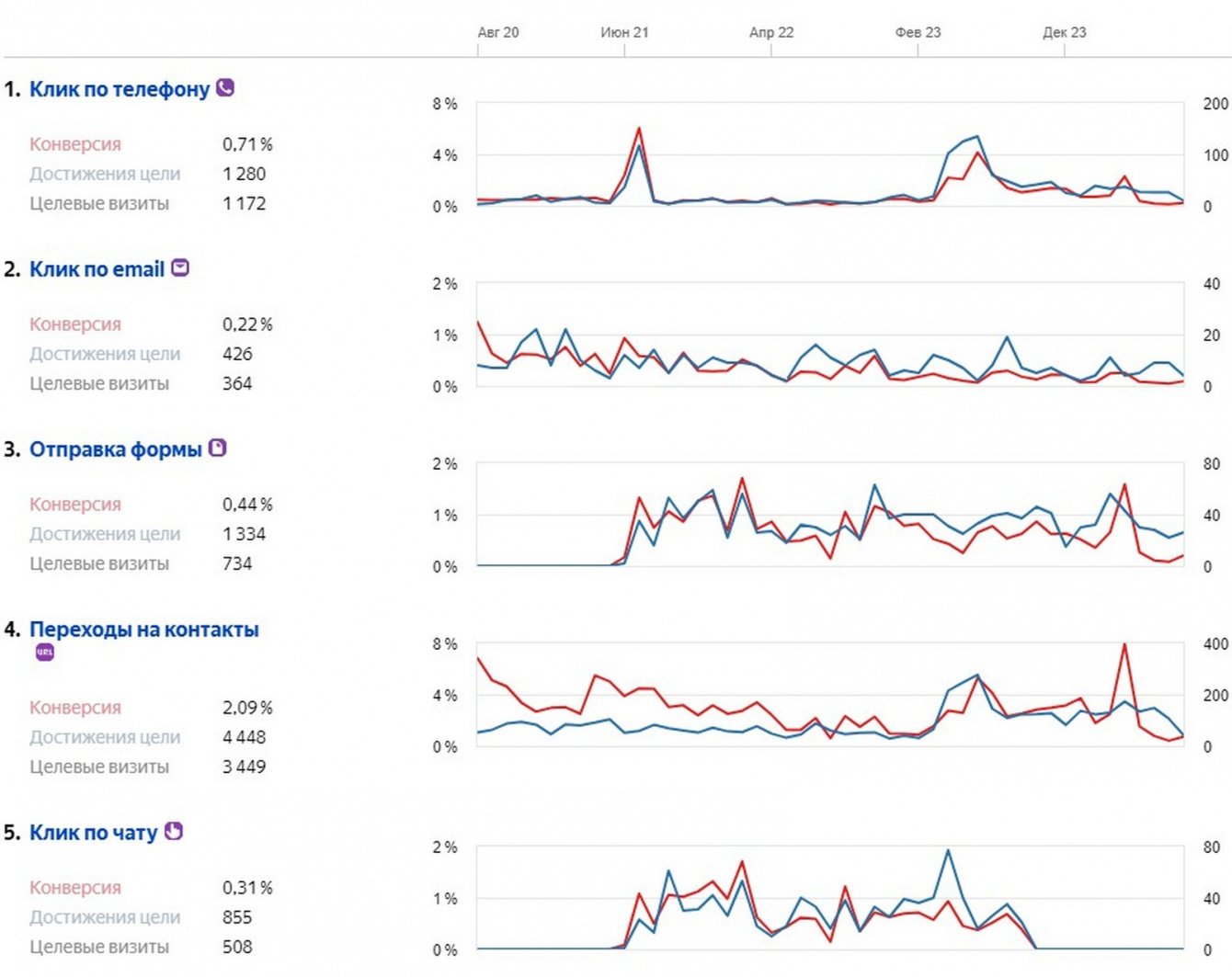Select the Апр 22 timeline marker
The image size is (1232, 977).
(770, 32)
